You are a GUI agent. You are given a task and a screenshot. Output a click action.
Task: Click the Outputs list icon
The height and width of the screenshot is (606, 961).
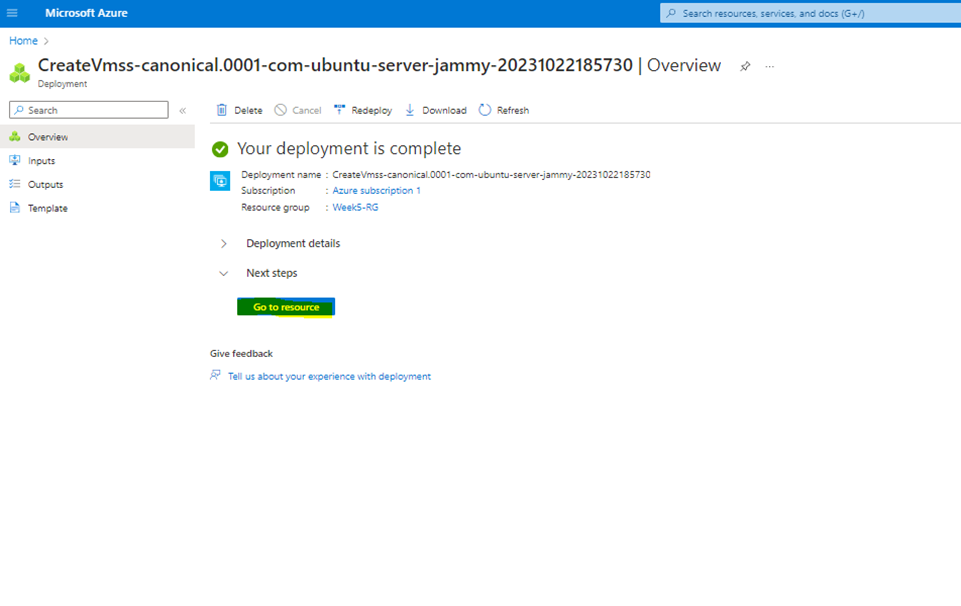click(x=15, y=184)
